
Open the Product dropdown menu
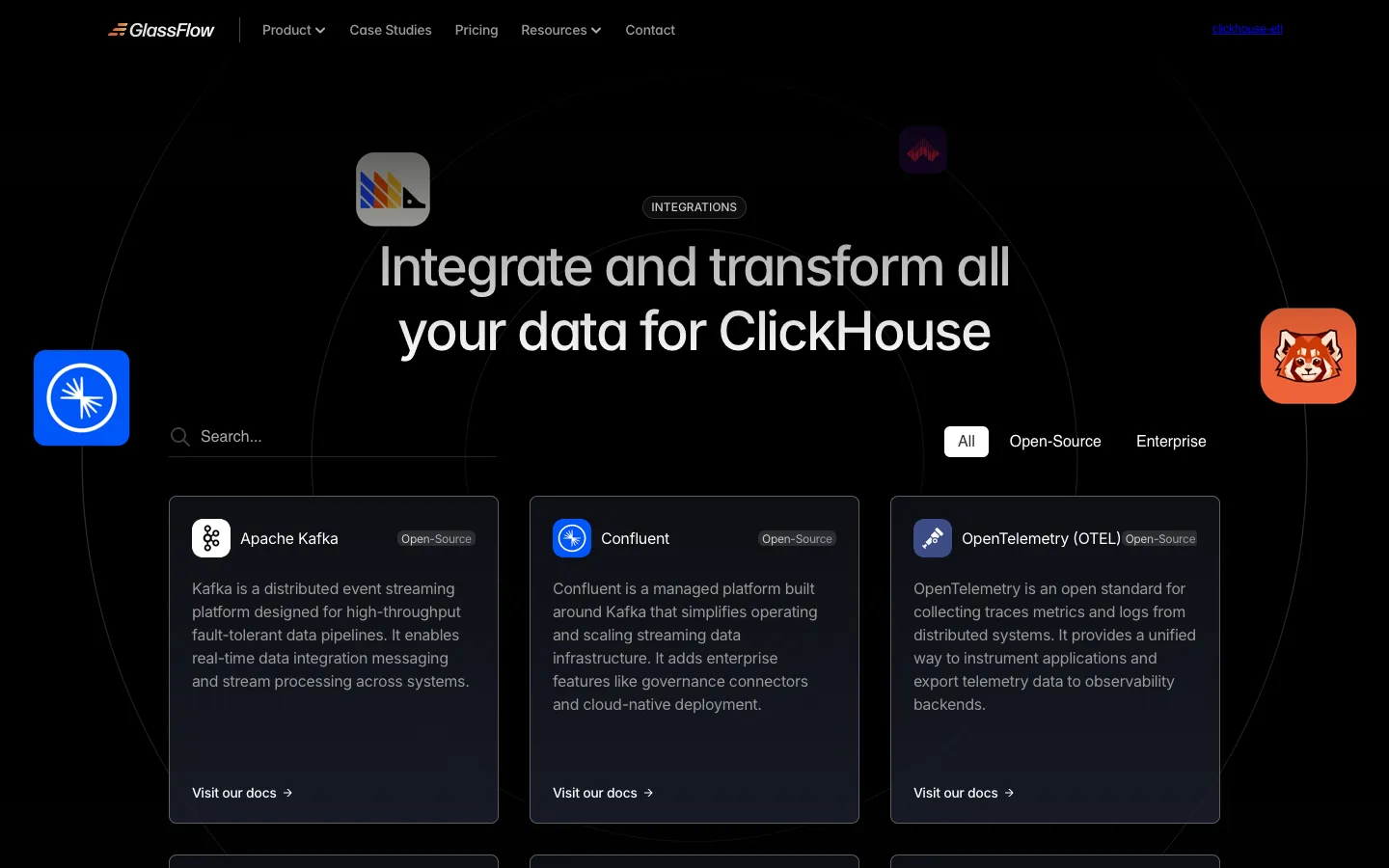293,30
